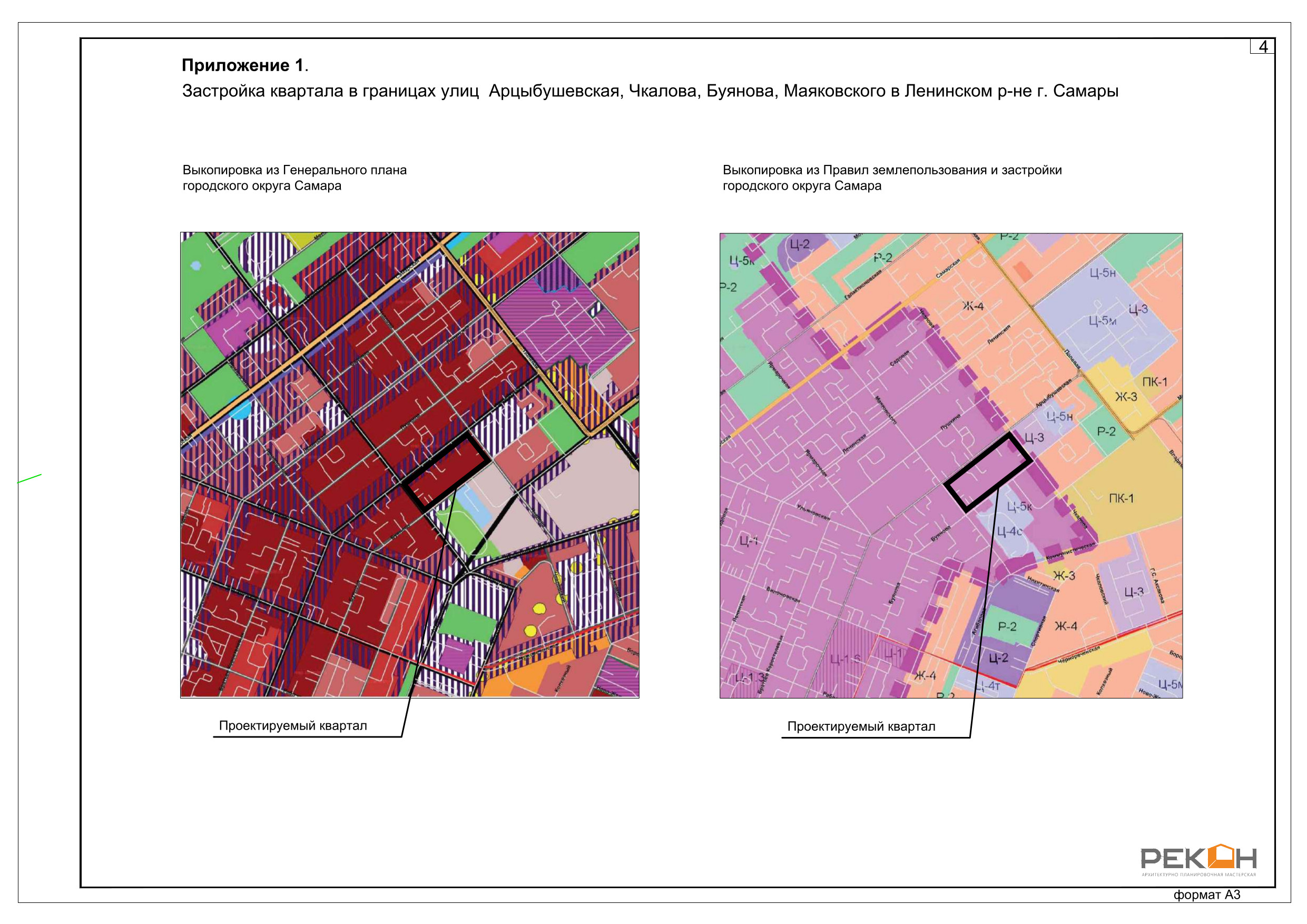Click the green mark at left page edge

point(30,479)
